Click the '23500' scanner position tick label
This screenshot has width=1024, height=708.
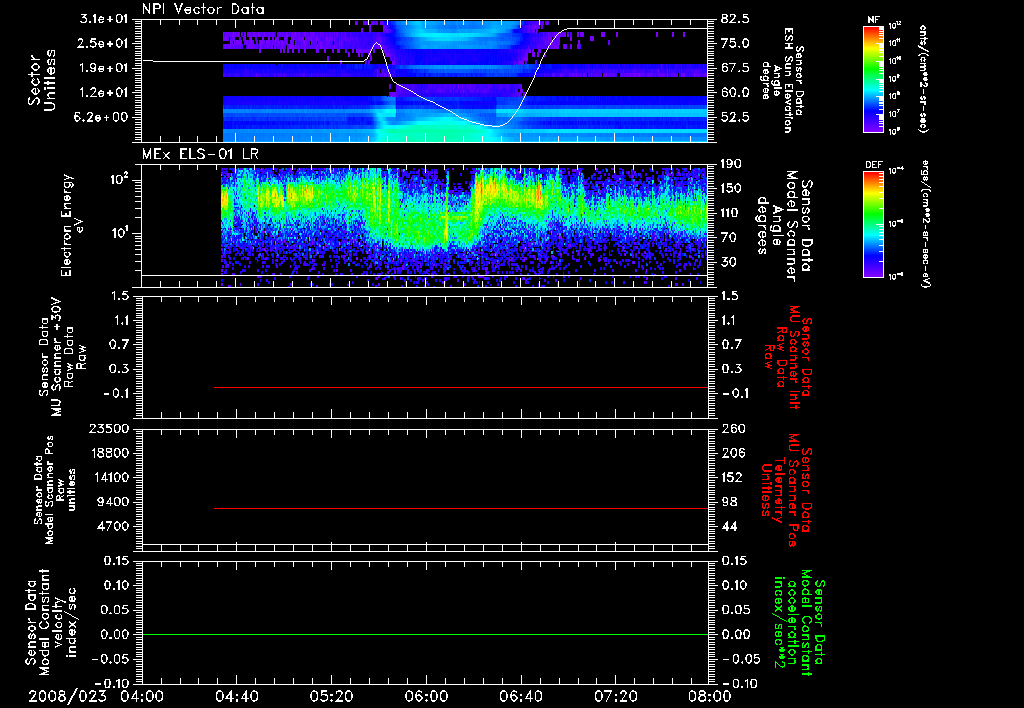click(110, 429)
